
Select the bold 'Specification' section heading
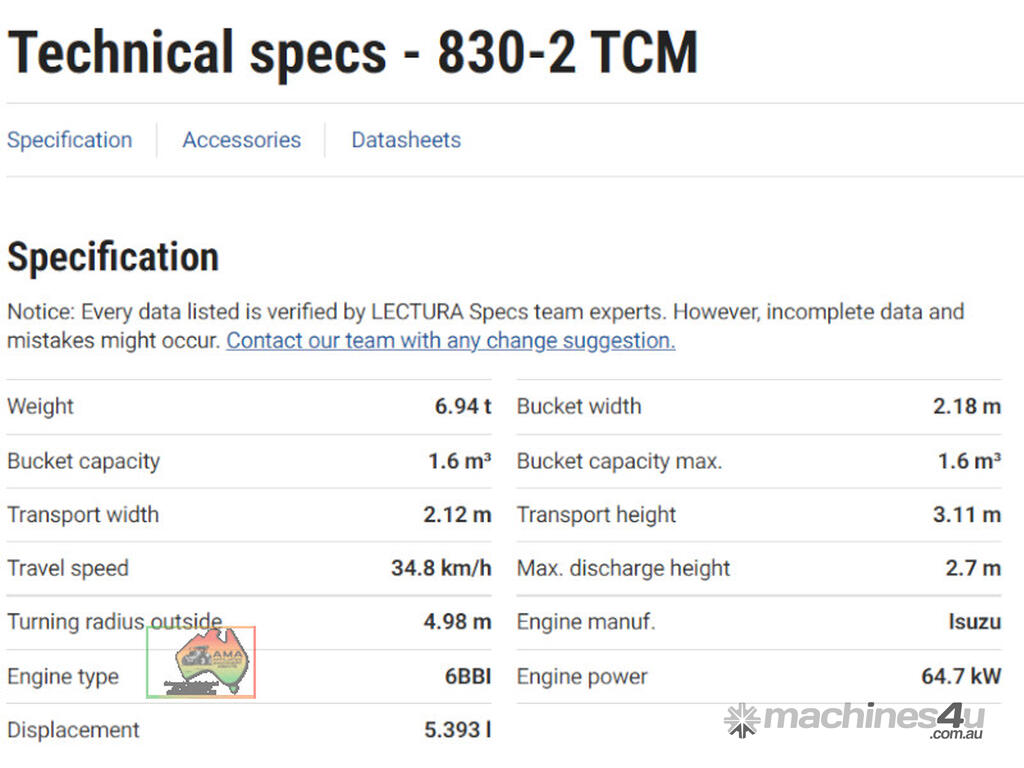pyautogui.click(x=113, y=257)
